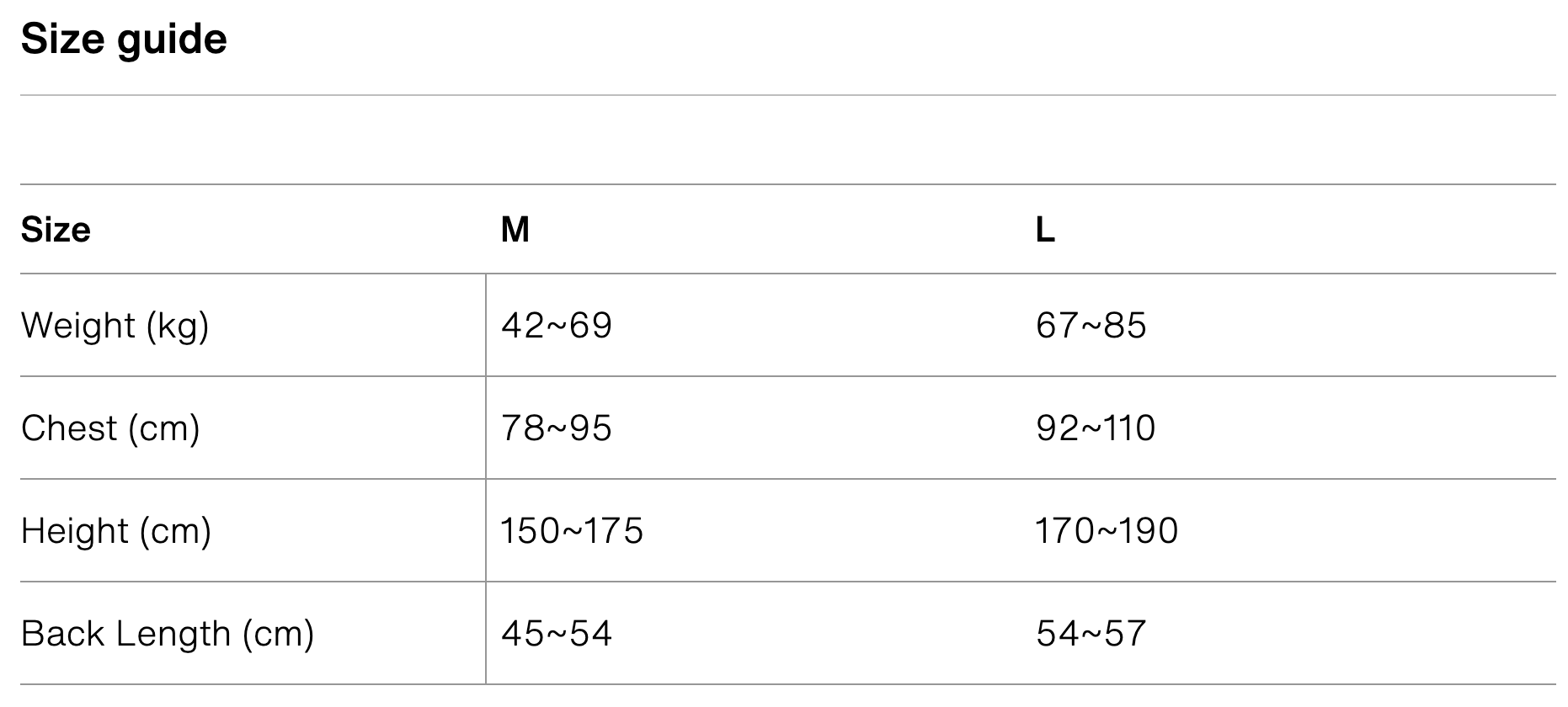Select the Size column header
Image resolution: width=1568 pixels, height=707 pixels.
[56, 230]
